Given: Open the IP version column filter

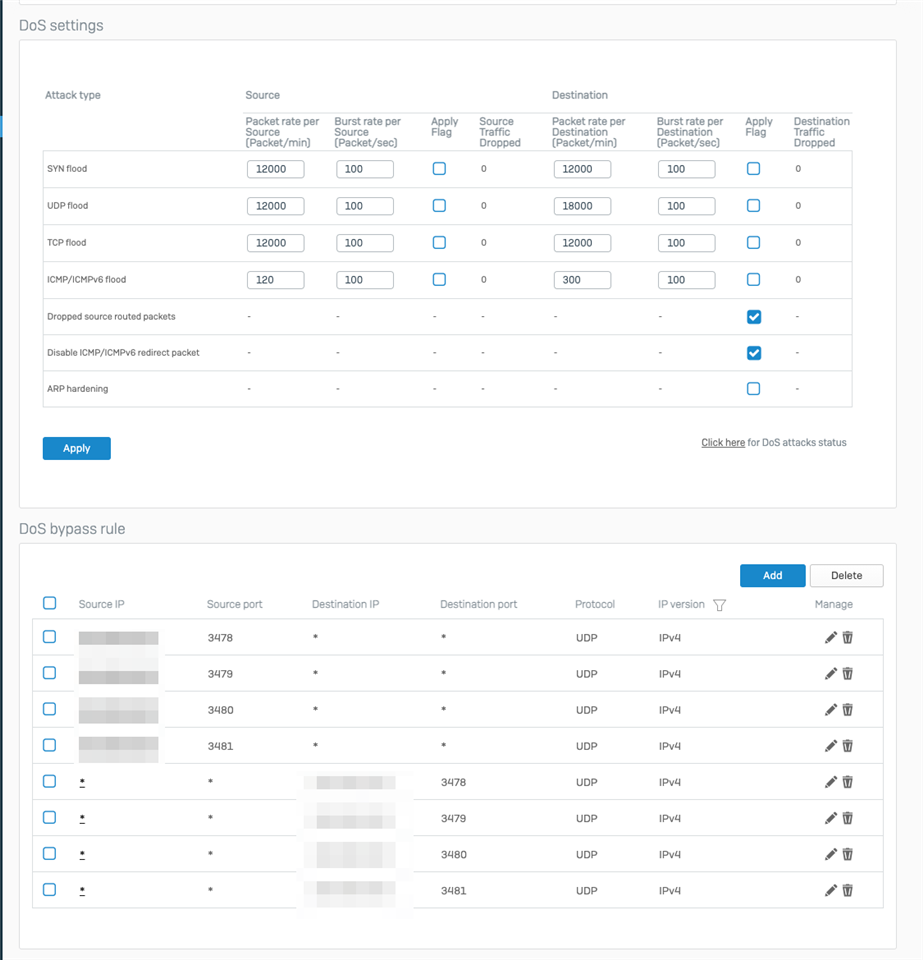Looking at the screenshot, I should click(719, 605).
